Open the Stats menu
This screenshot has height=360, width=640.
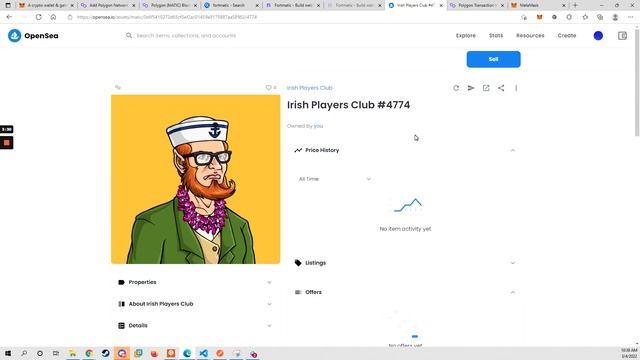click(496, 36)
